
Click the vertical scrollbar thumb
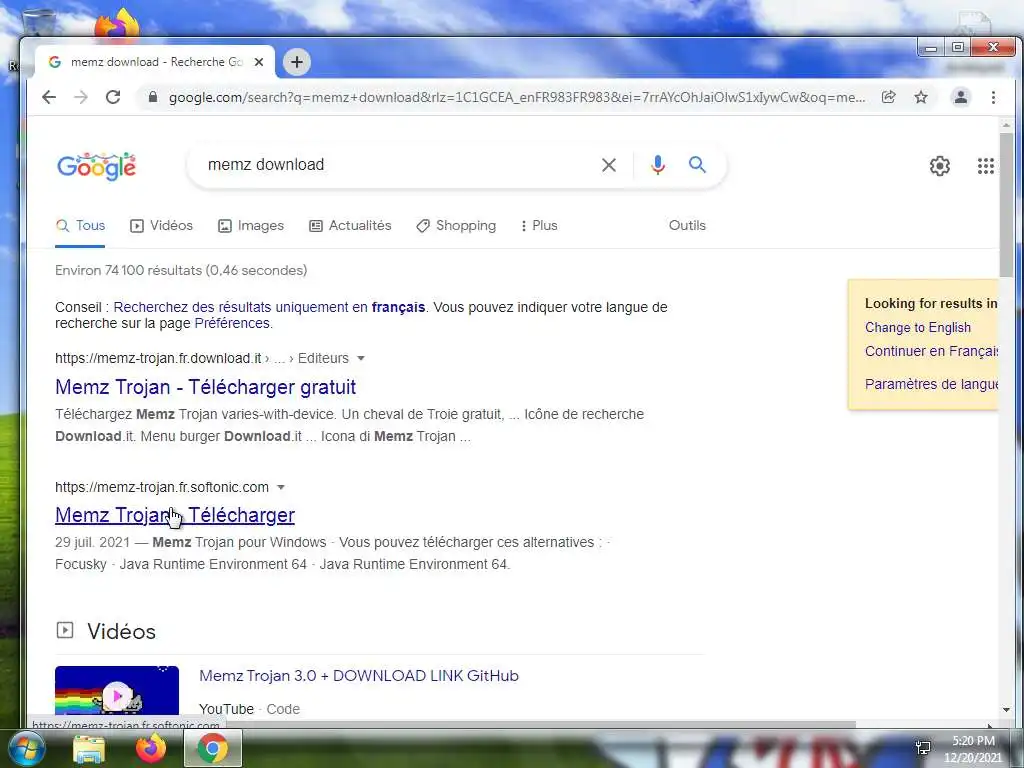click(1006, 204)
